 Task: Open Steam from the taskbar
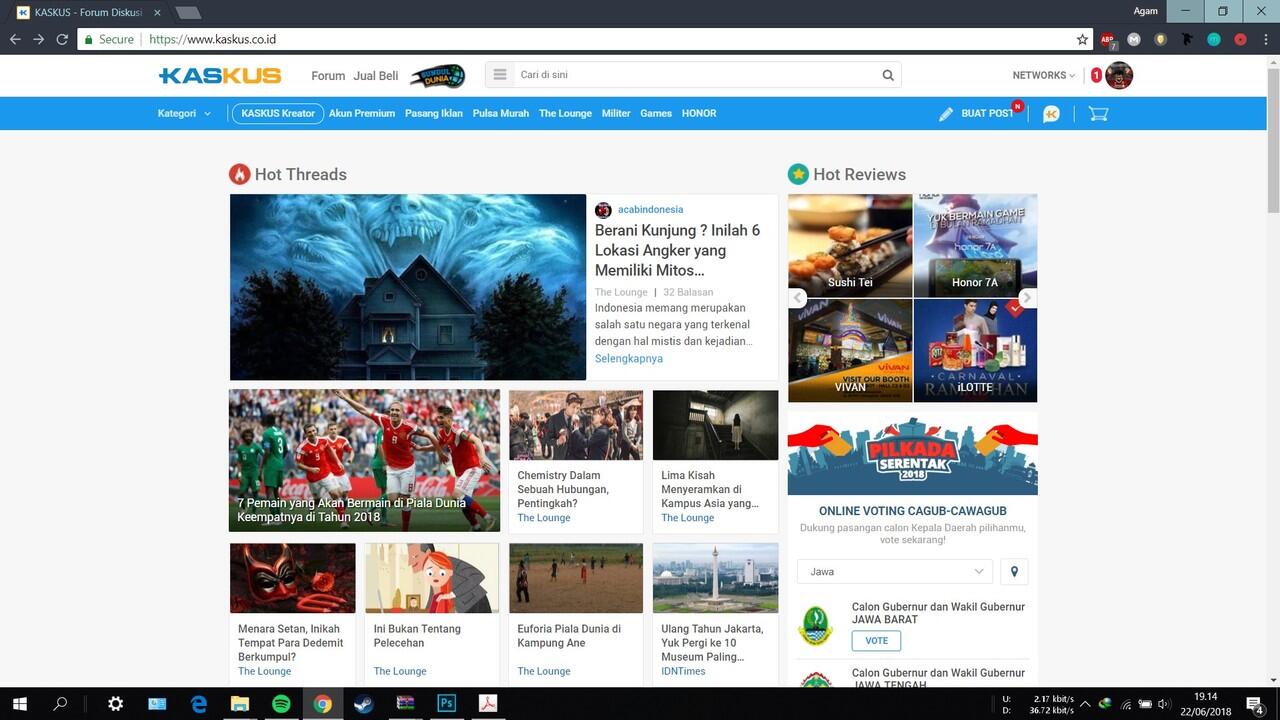click(x=363, y=704)
